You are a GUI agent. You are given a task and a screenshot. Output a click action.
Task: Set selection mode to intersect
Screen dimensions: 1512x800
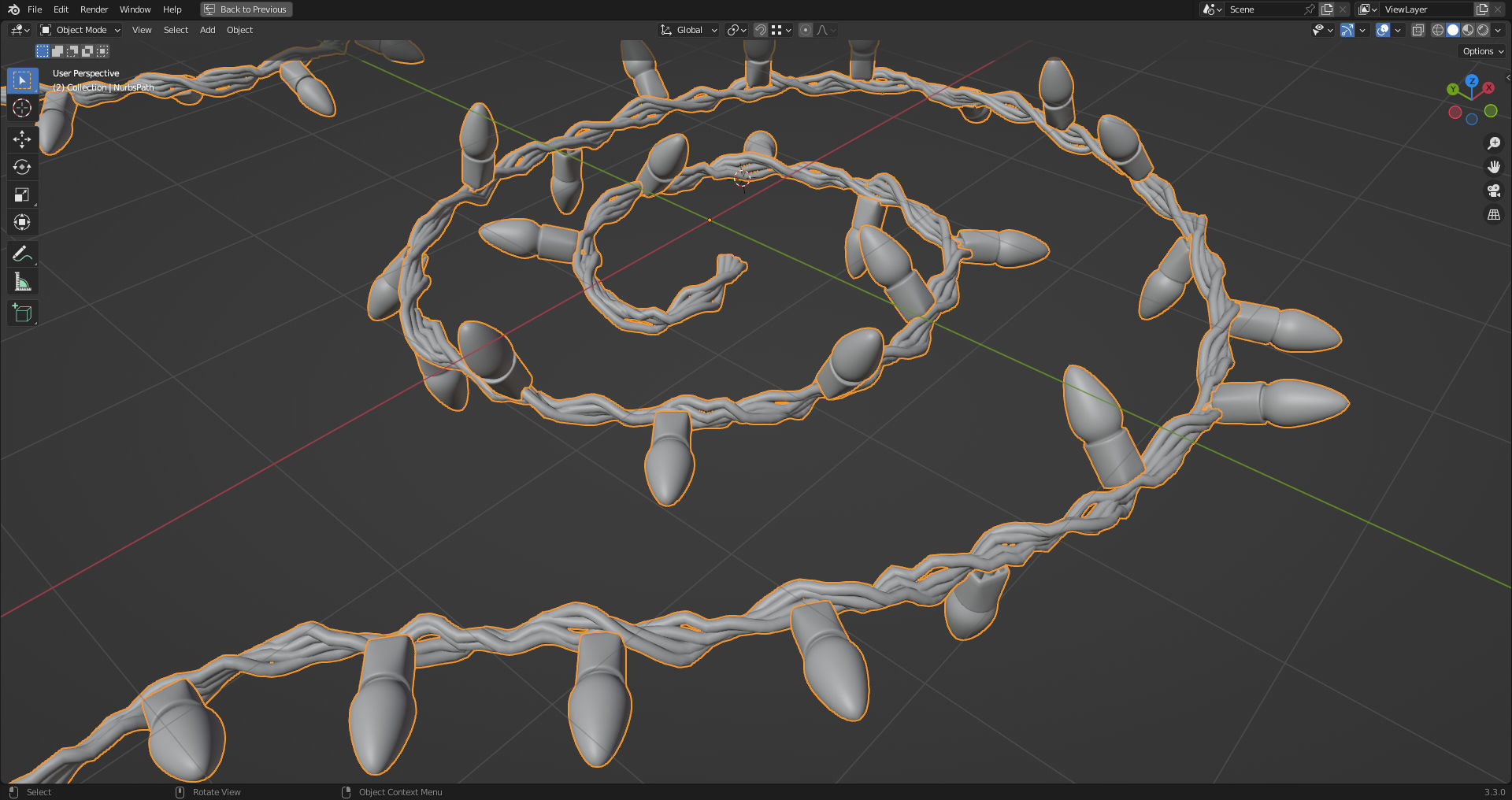[102, 51]
